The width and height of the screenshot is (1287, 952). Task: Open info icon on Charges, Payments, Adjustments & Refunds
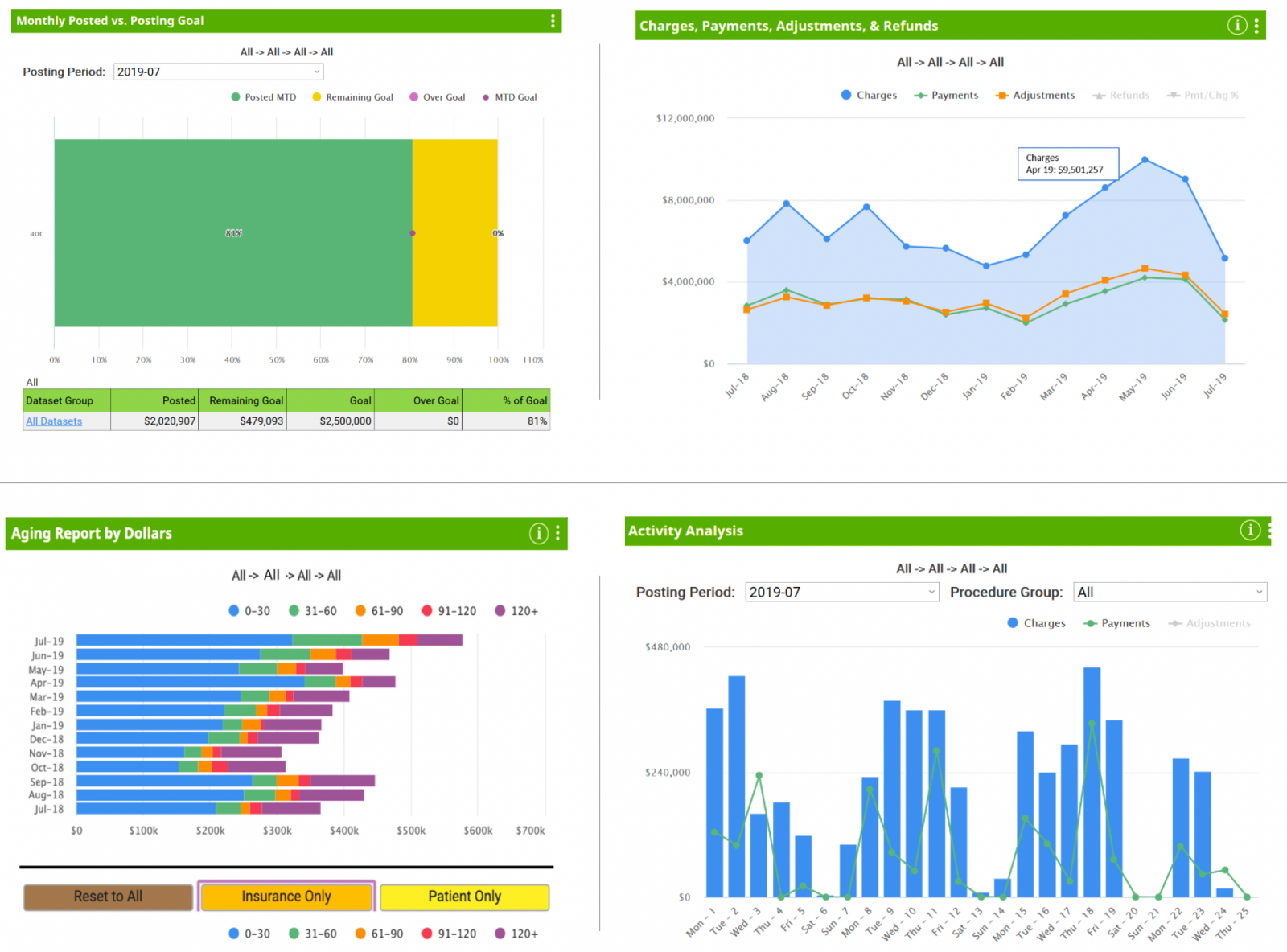tap(1237, 26)
